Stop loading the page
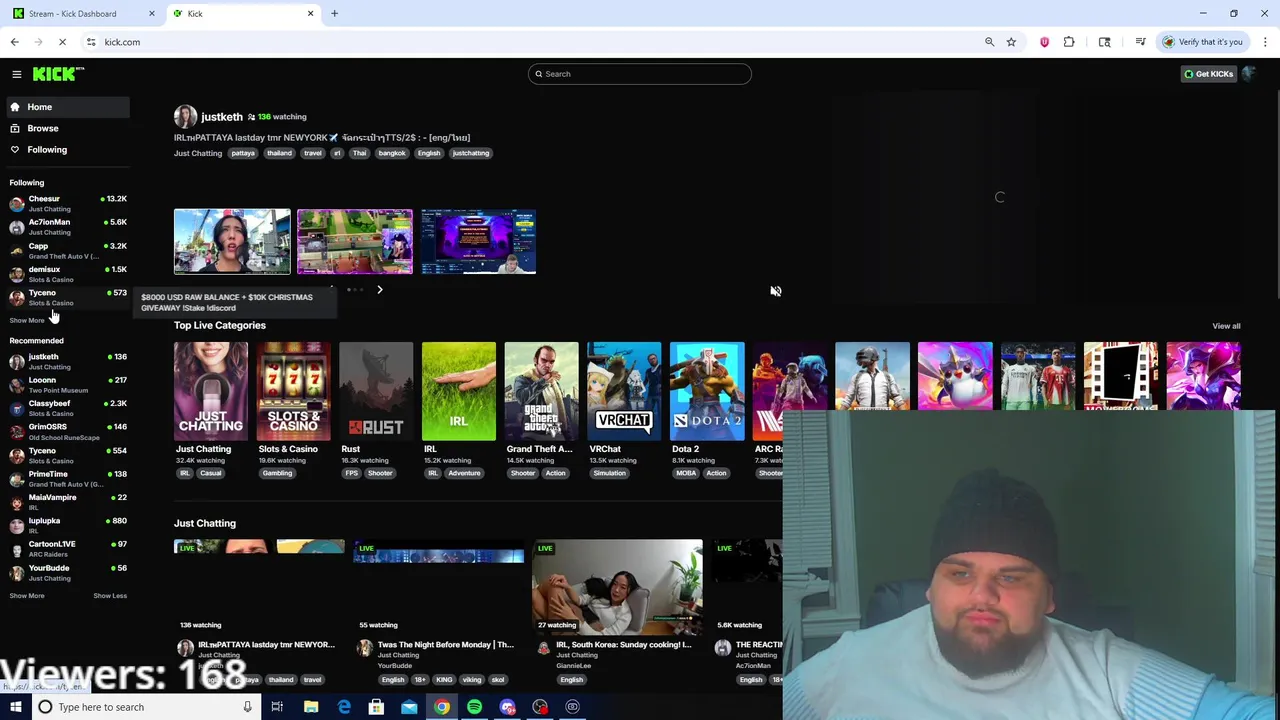 pos(62,42)
